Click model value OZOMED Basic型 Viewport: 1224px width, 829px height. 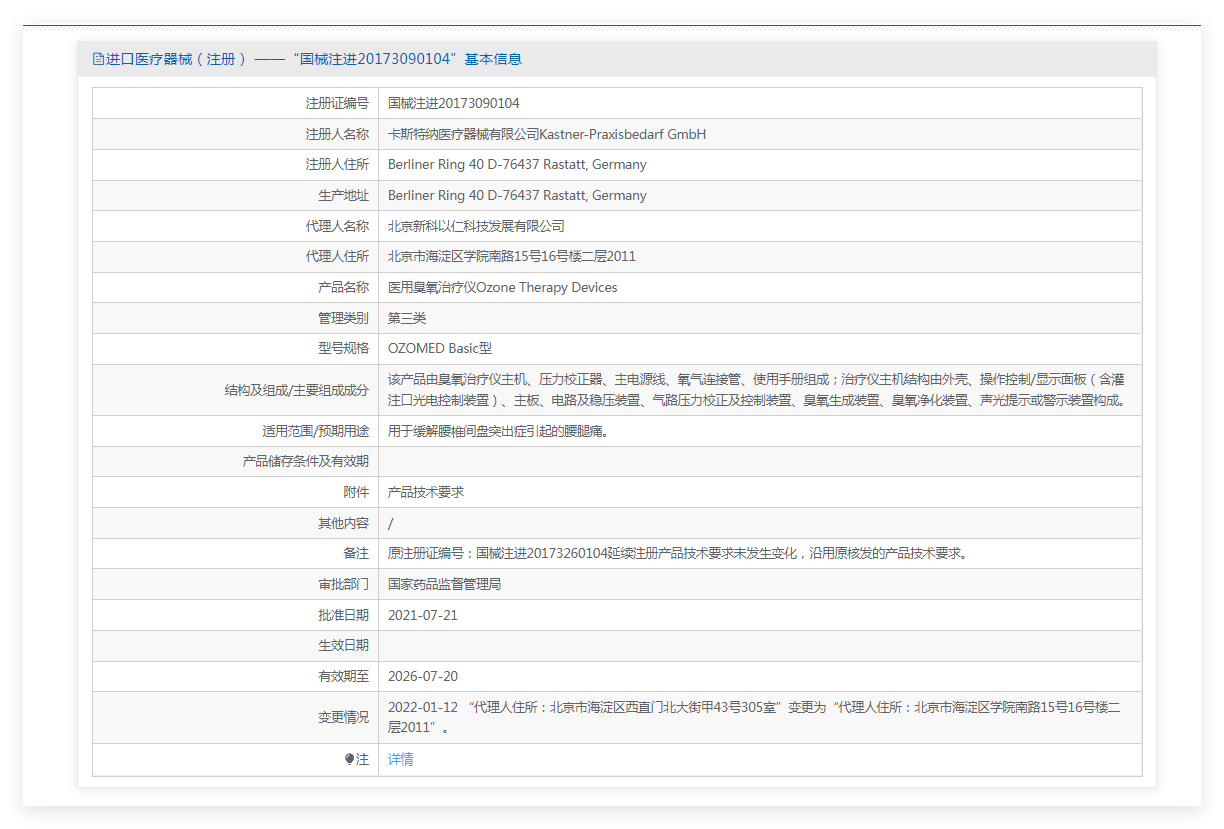pyautogui.click(x=440, y=348)
